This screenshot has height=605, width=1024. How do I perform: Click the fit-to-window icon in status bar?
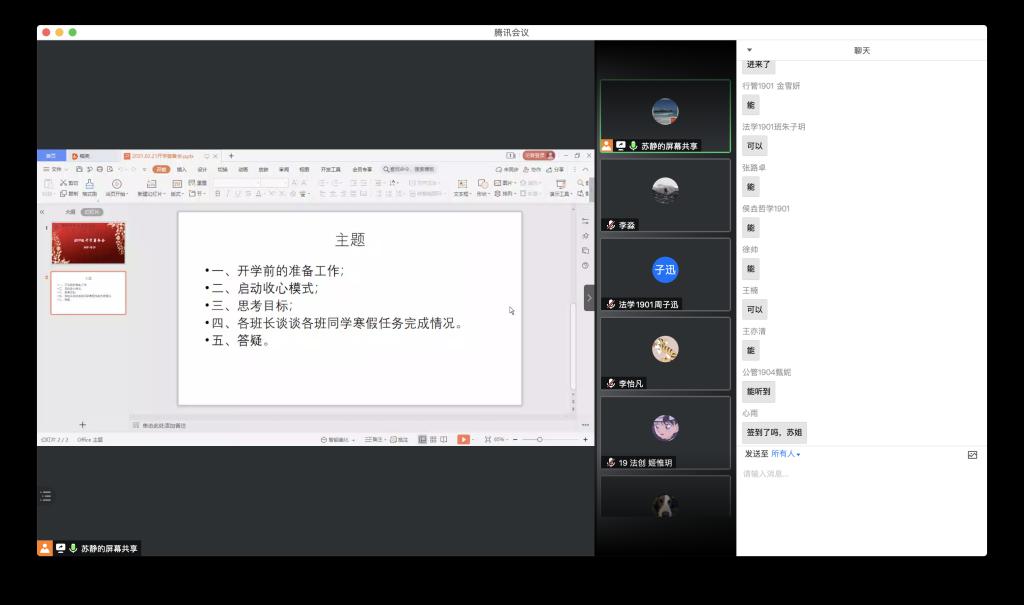487,439
